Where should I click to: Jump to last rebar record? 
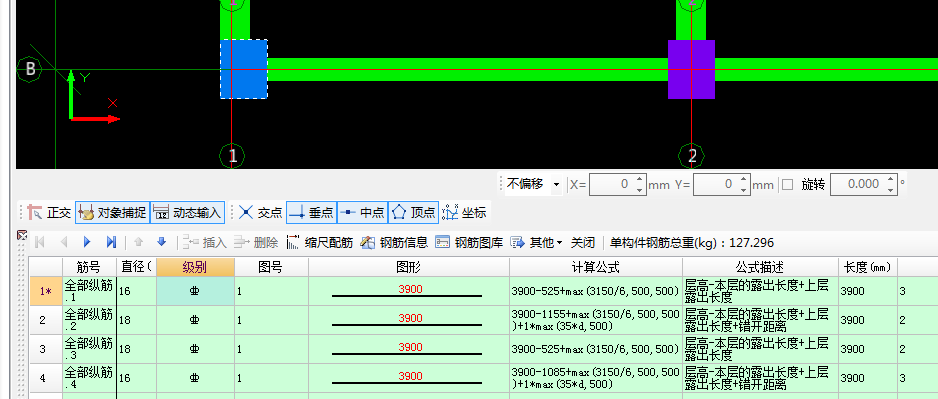coord(111,242)
